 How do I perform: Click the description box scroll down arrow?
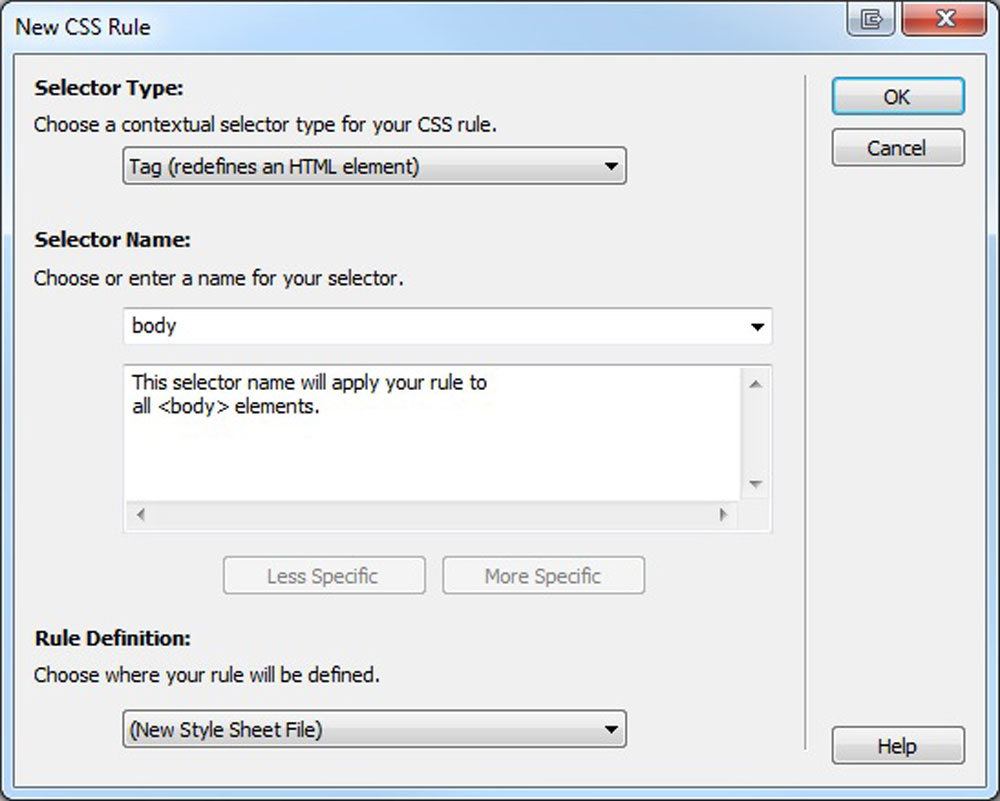tap(756, 484)
